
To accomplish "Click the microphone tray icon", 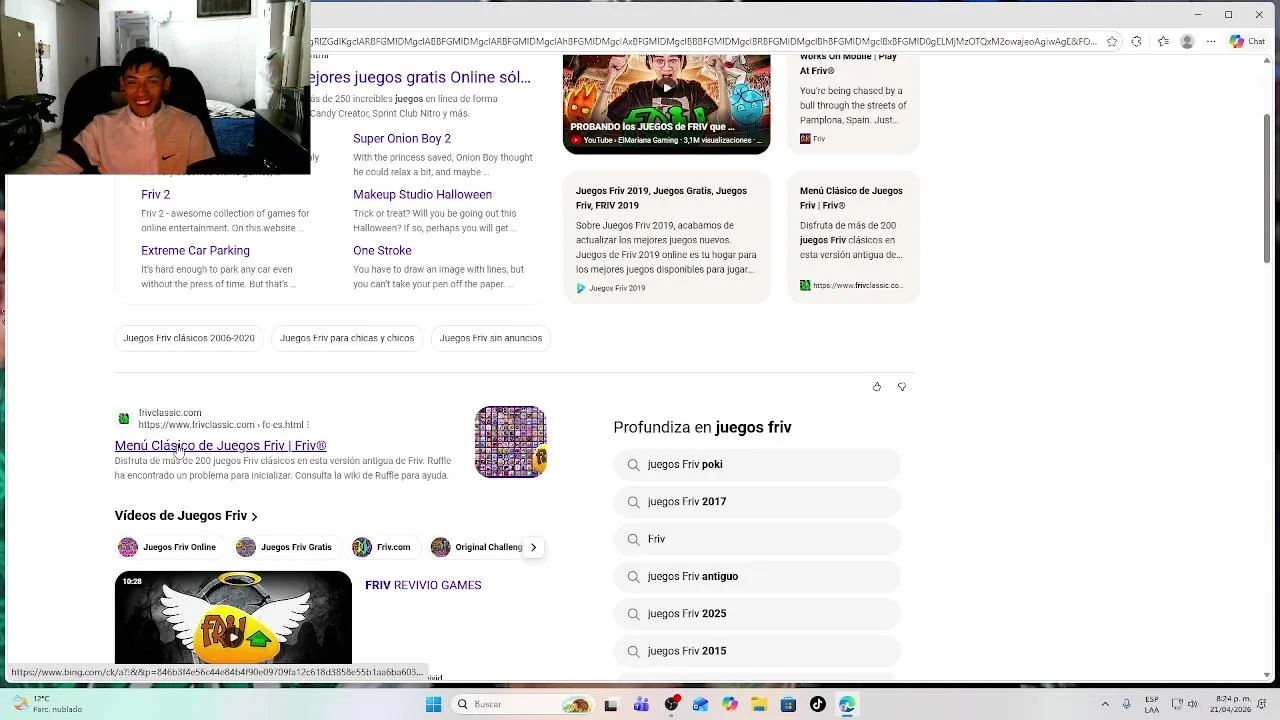I will (1127, 704).
